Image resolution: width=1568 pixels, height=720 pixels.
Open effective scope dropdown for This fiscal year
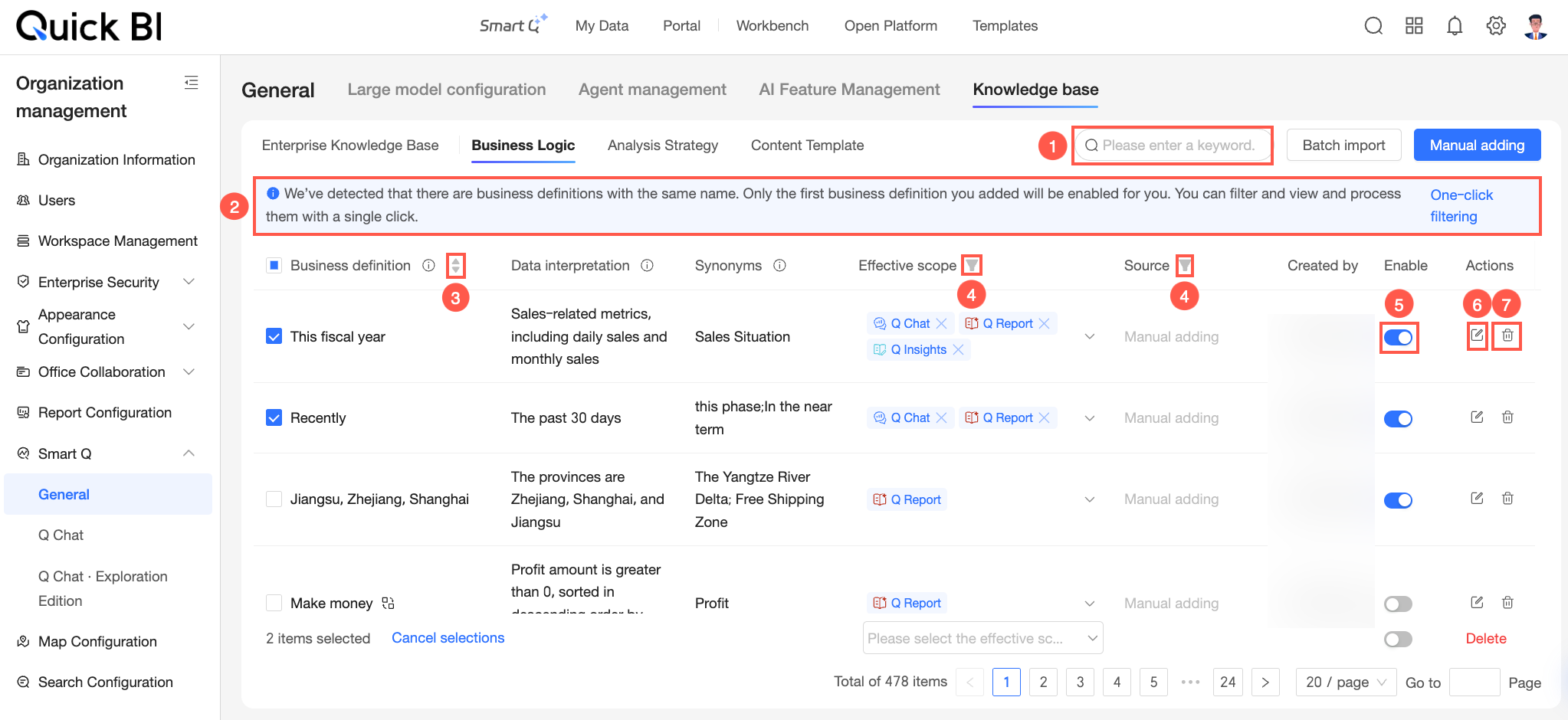[1090, 336]
